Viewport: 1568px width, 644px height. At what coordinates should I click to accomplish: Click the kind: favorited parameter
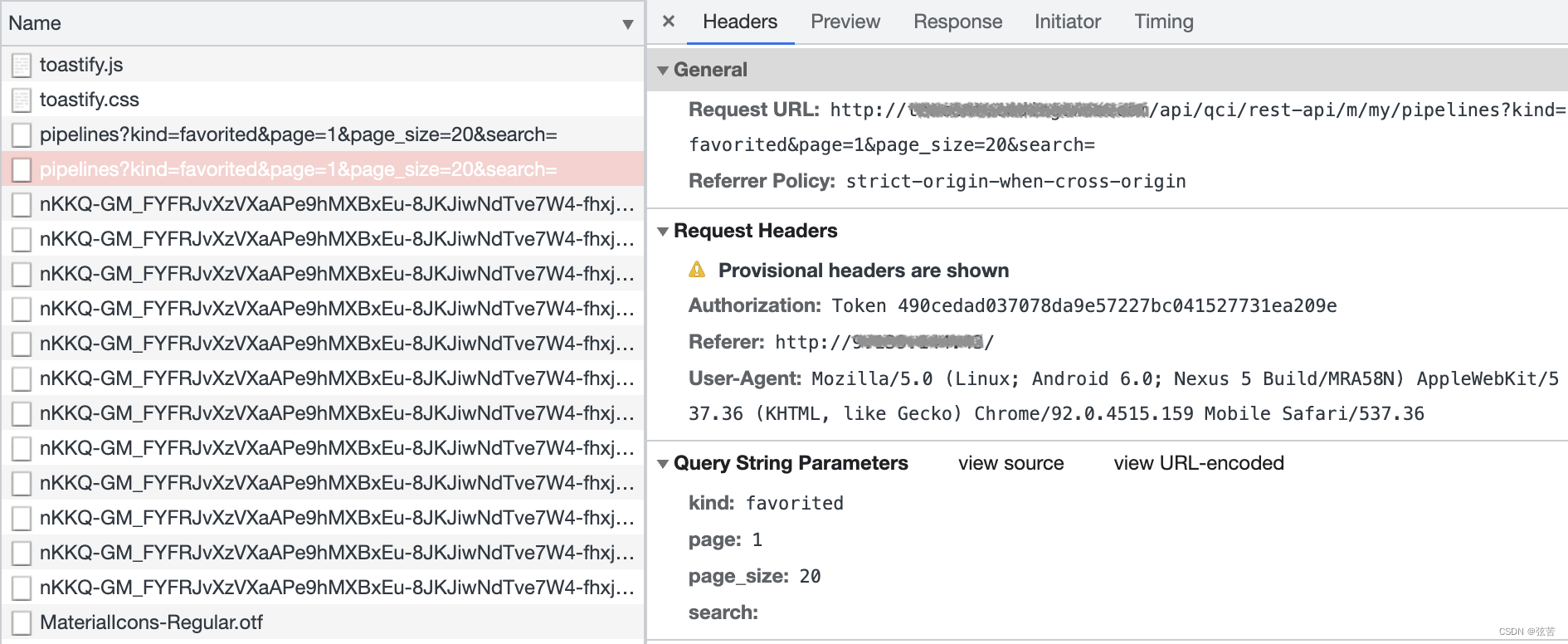tap(766, 503)
